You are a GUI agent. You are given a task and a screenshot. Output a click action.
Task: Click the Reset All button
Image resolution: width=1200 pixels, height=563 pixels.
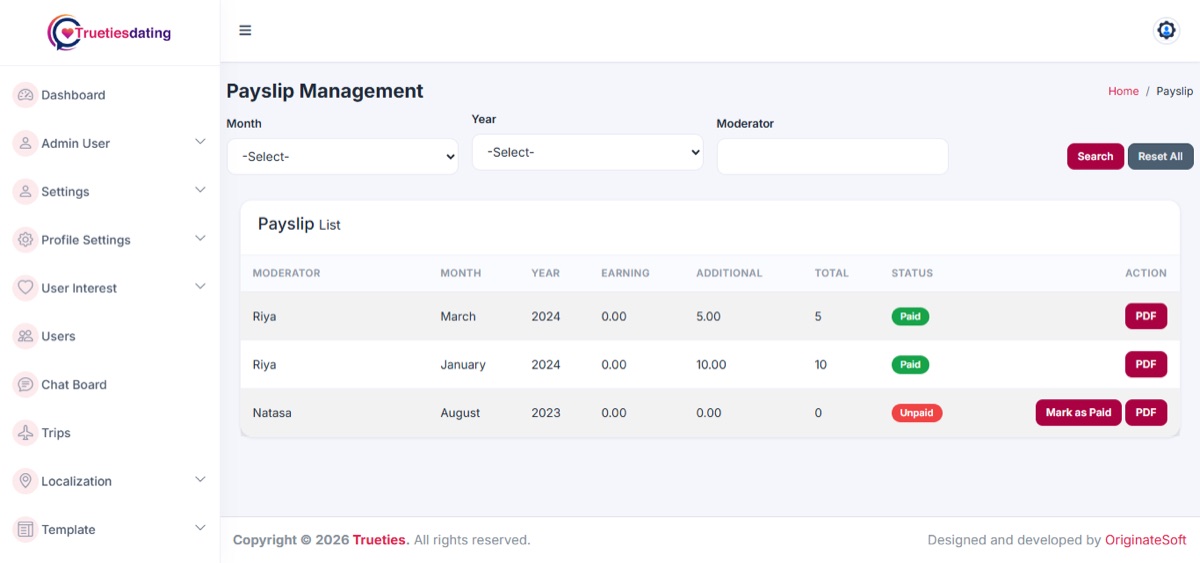1161,156
